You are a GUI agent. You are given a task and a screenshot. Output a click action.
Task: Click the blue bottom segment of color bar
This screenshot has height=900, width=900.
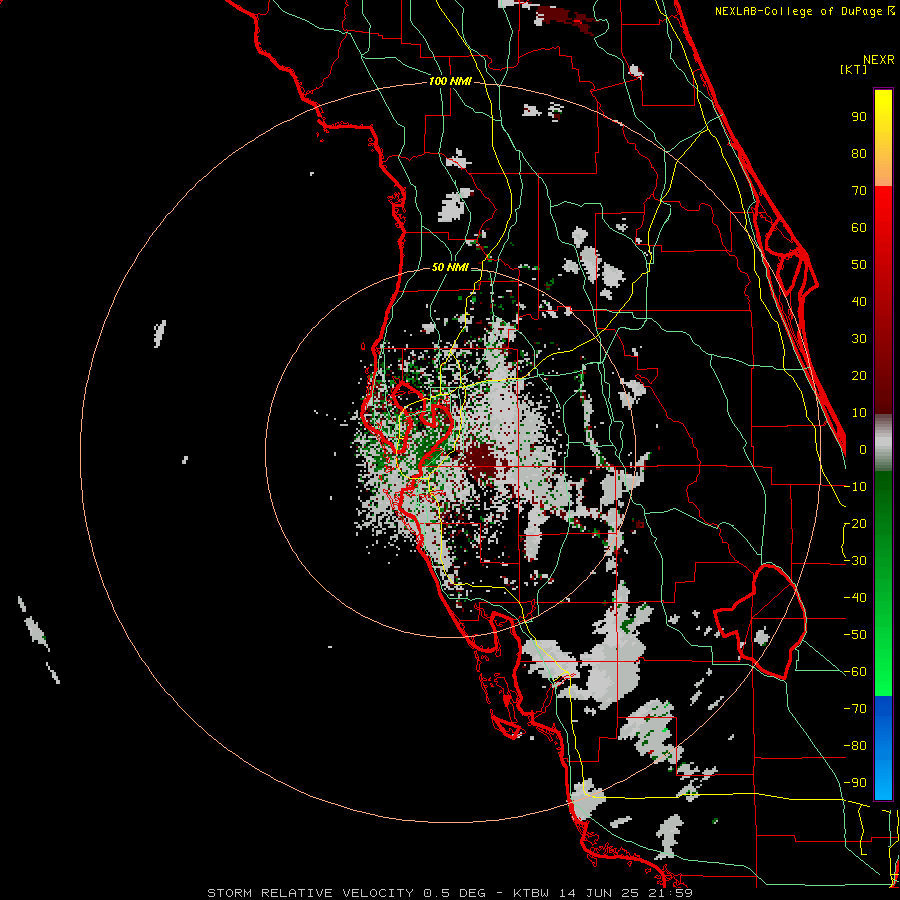pyautogui.click(x=883, y=748)
